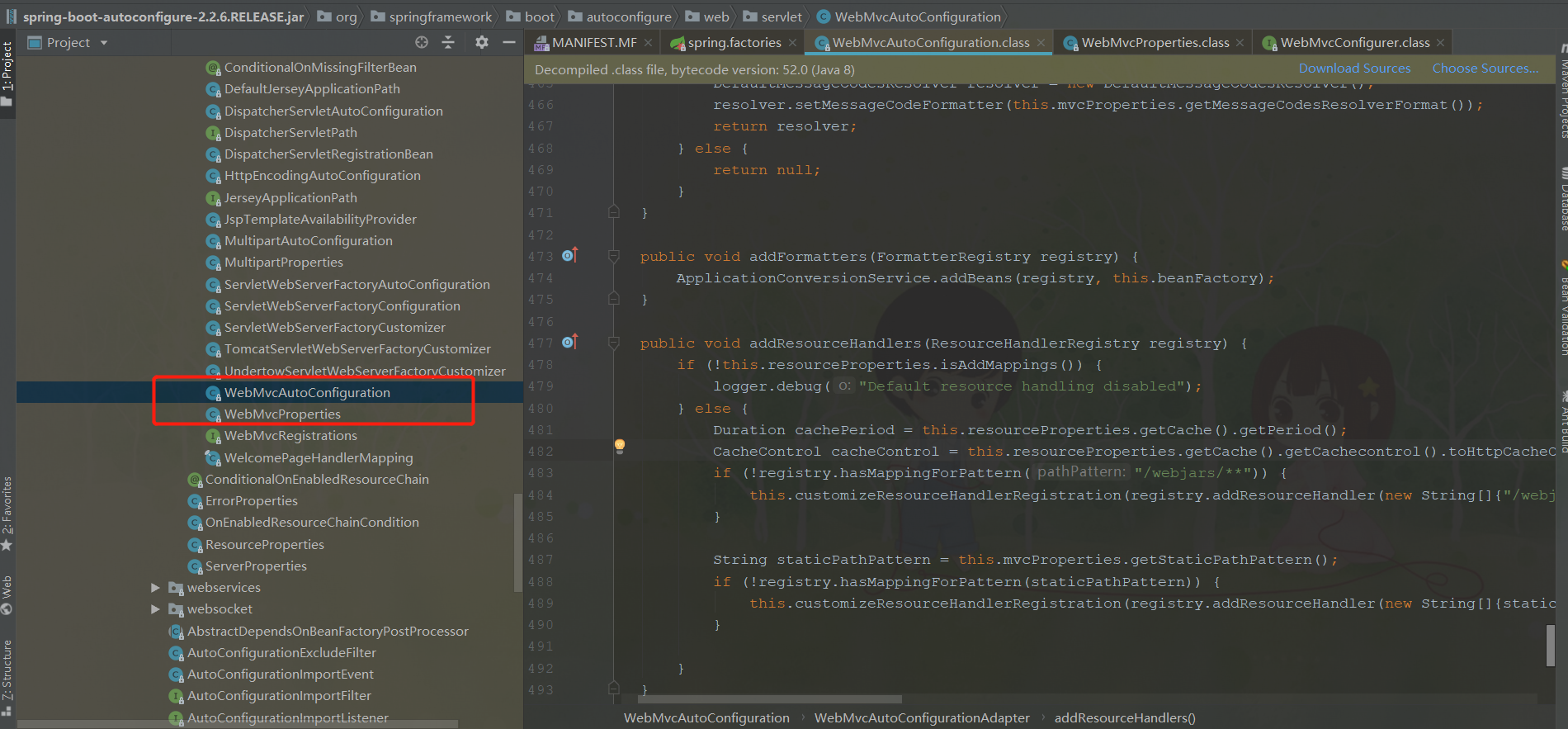Viewport: 1568px width, 729px height.
Task: Click the jar name in navigation bar
Action: pyautogui.click(x=154, y=17)
